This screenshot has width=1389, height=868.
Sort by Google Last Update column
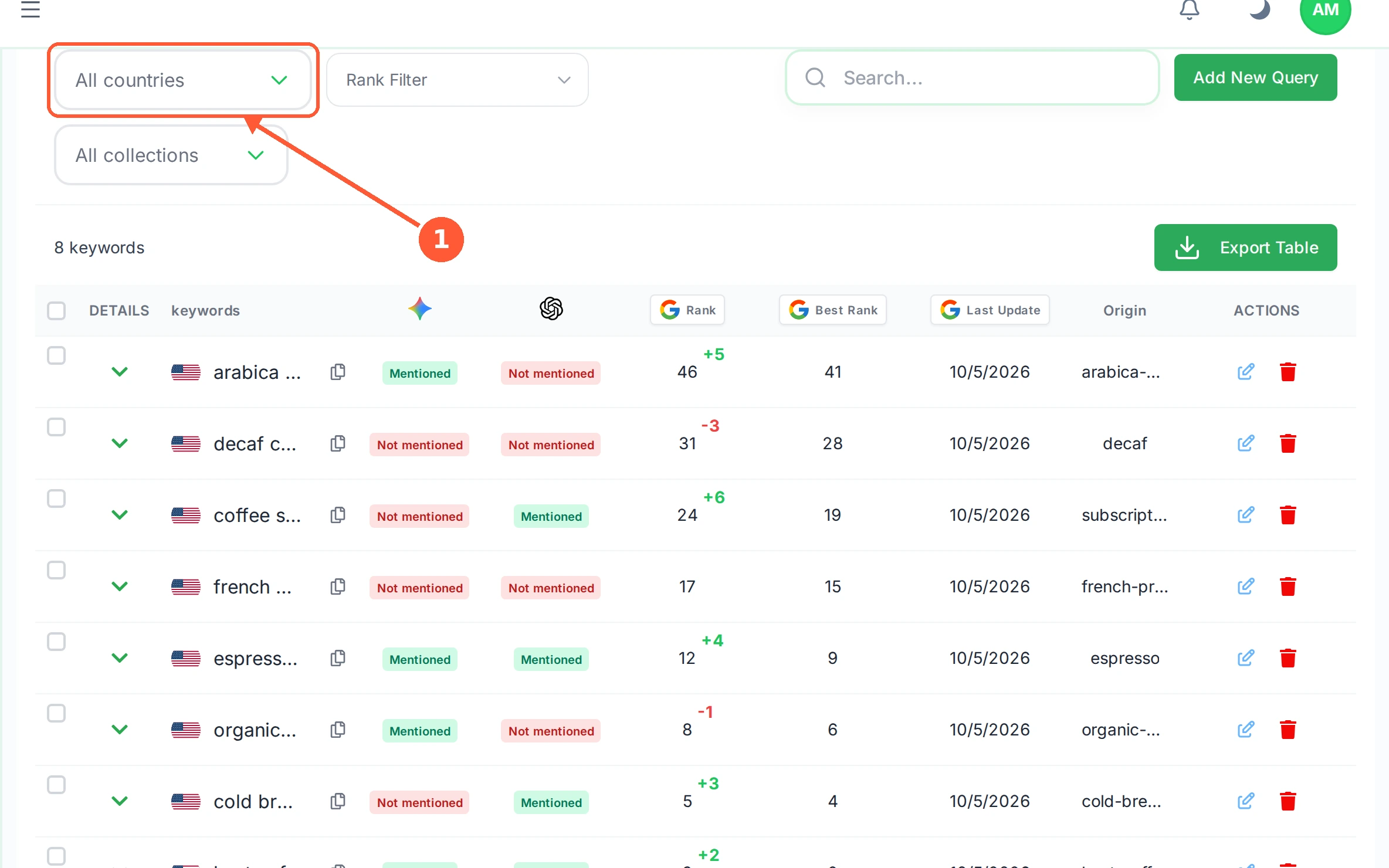tap(990, 310)
